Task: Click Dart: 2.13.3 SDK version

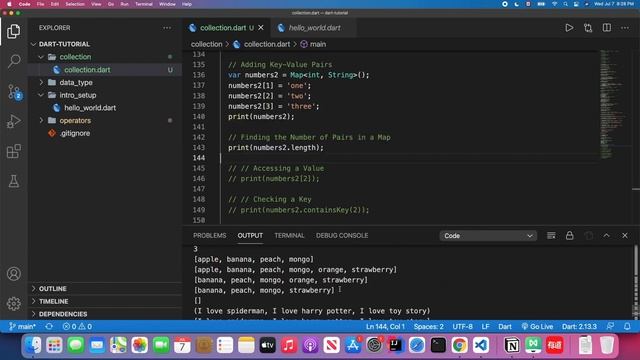Action: (x=579, y=327)
